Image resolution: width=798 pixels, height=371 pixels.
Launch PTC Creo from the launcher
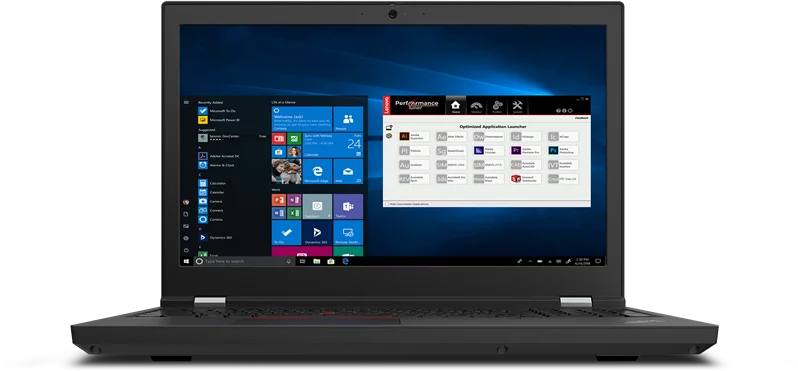click(563, 179)
